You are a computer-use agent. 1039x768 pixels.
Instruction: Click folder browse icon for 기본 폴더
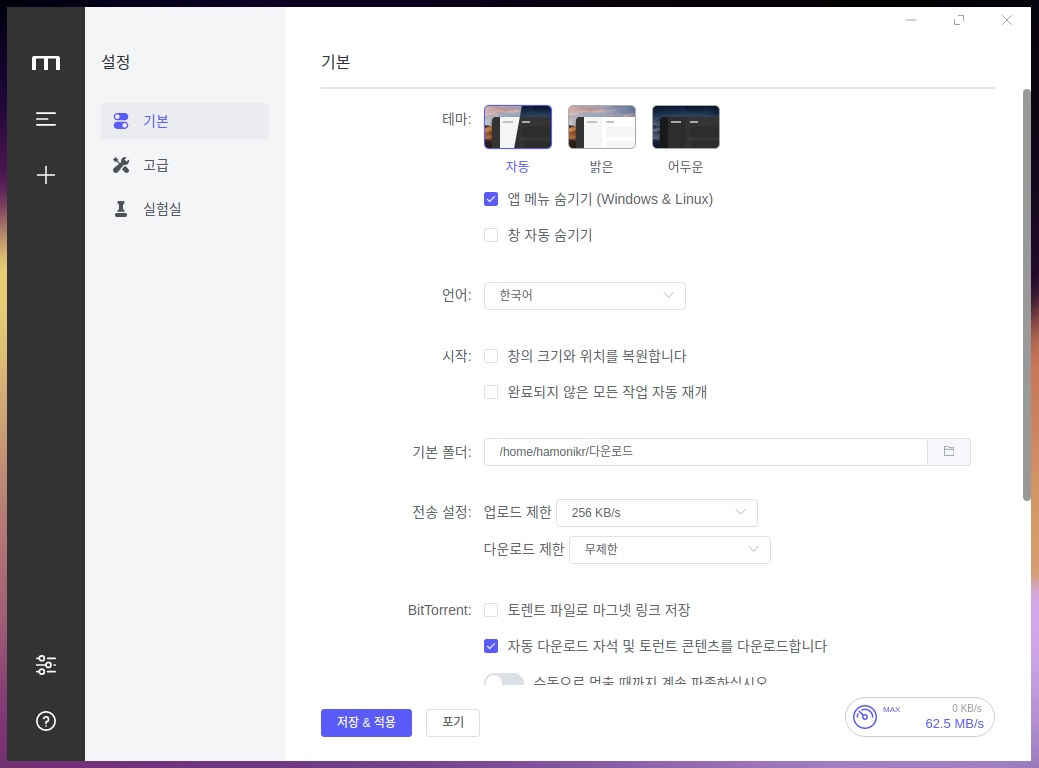[949, 452]
